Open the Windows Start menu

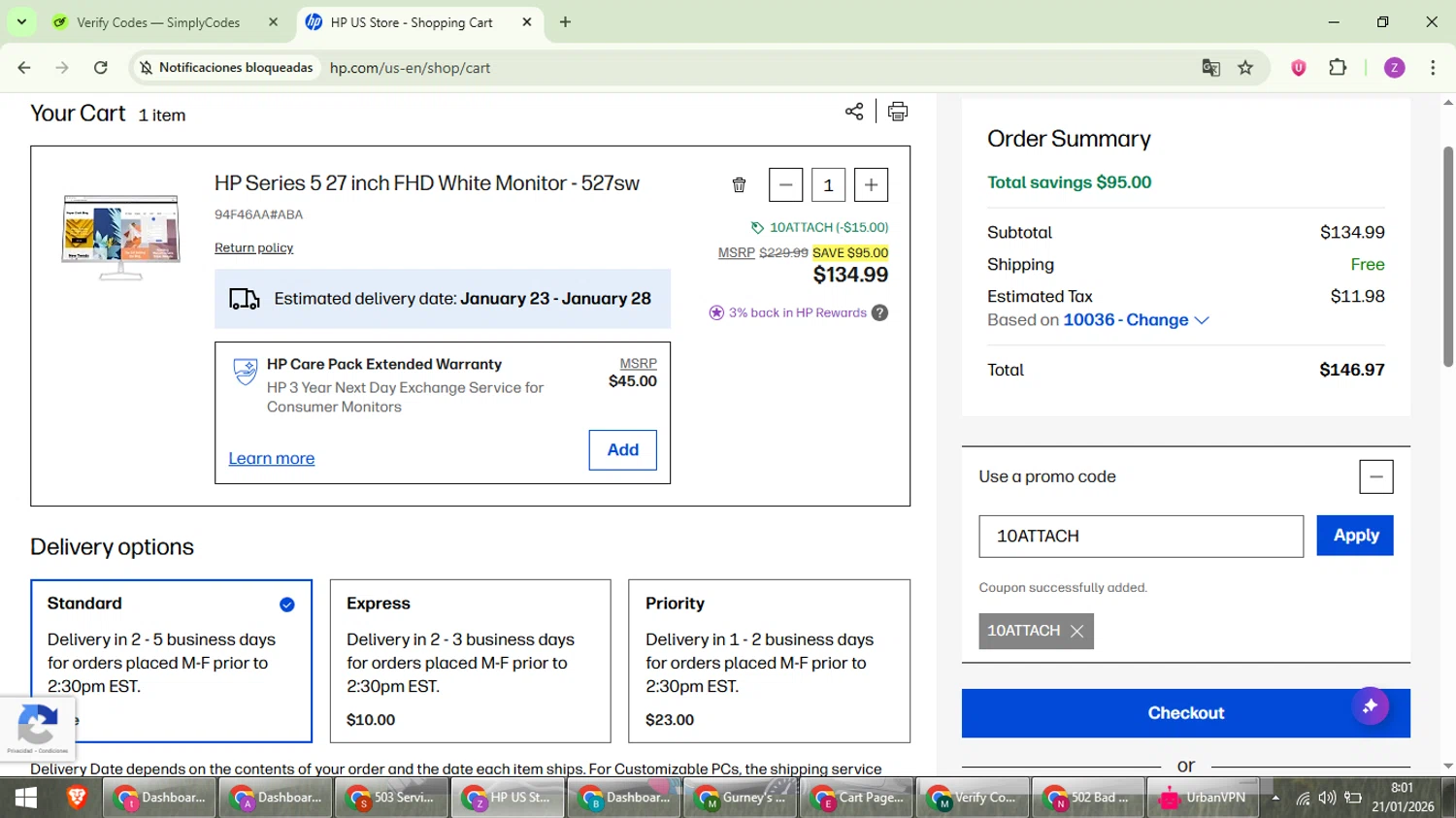coord(26,798)
